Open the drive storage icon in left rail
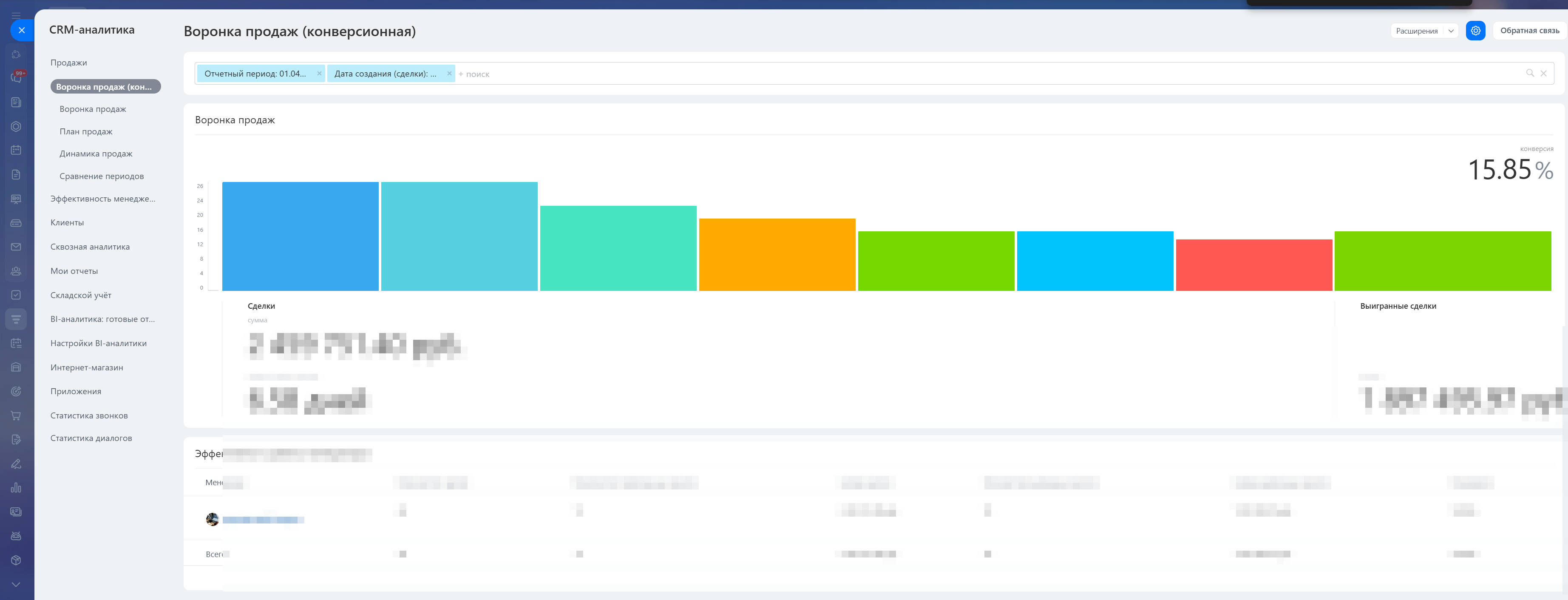This screenshot has height=600, width=1568. [x=16, y=223]
